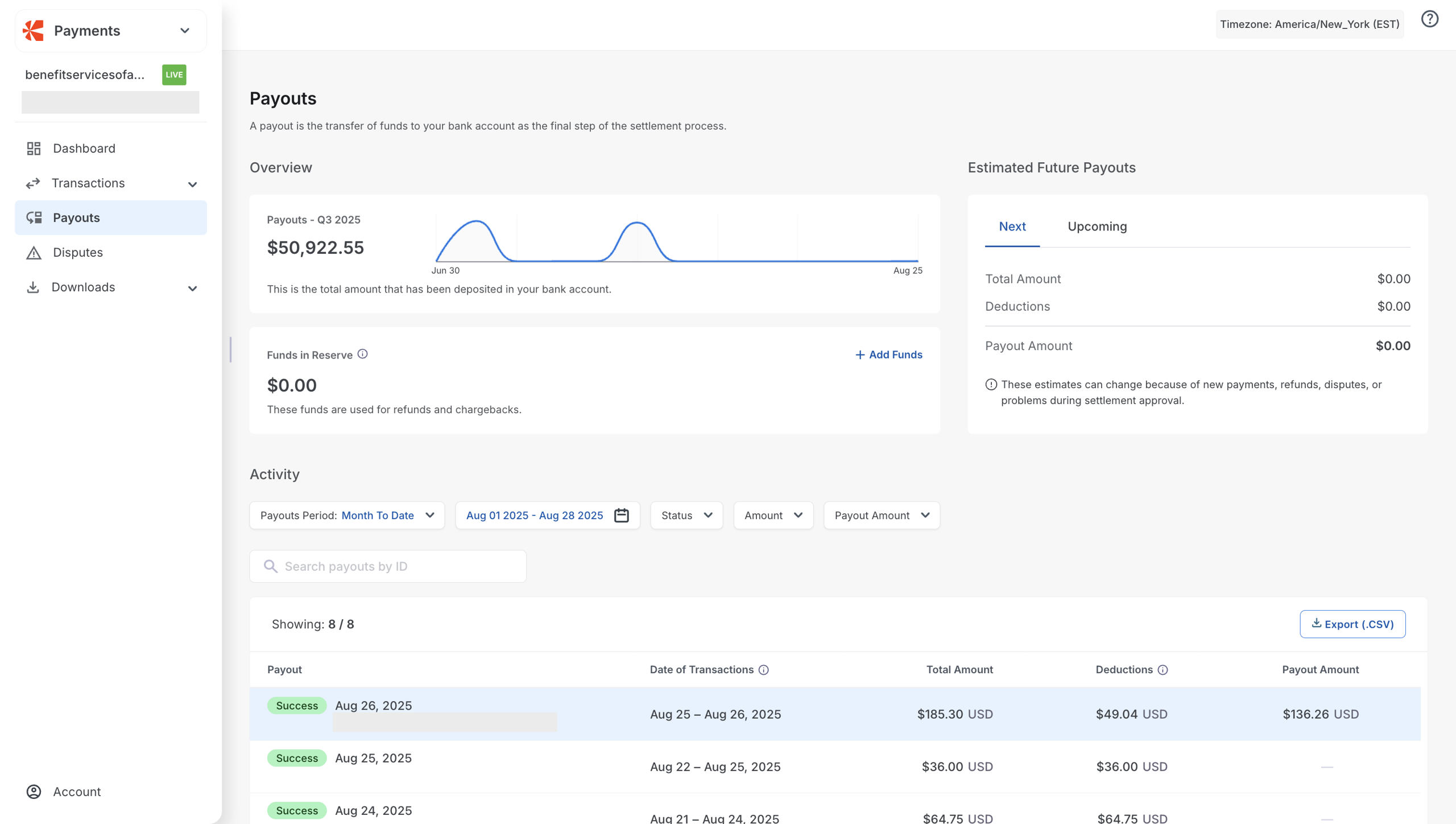
Task: Open the Payout Amount filter dropdown
Action: coord(881,515)
